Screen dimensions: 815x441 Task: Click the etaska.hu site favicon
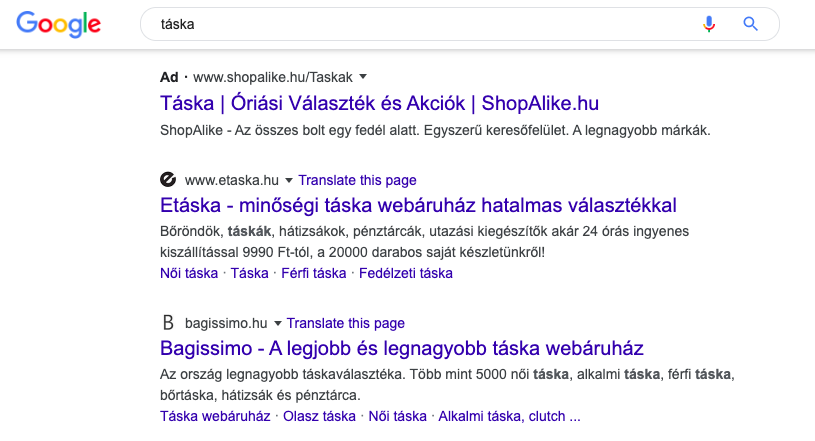[x=168, y=180]
